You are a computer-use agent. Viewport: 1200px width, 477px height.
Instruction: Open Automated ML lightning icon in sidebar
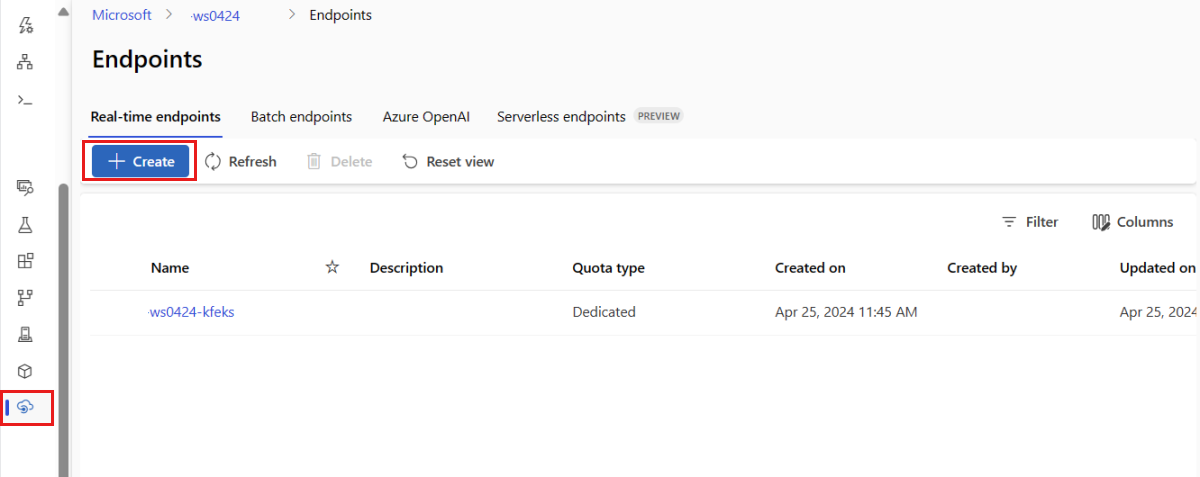pyautogui.click(x=26, y=25)
